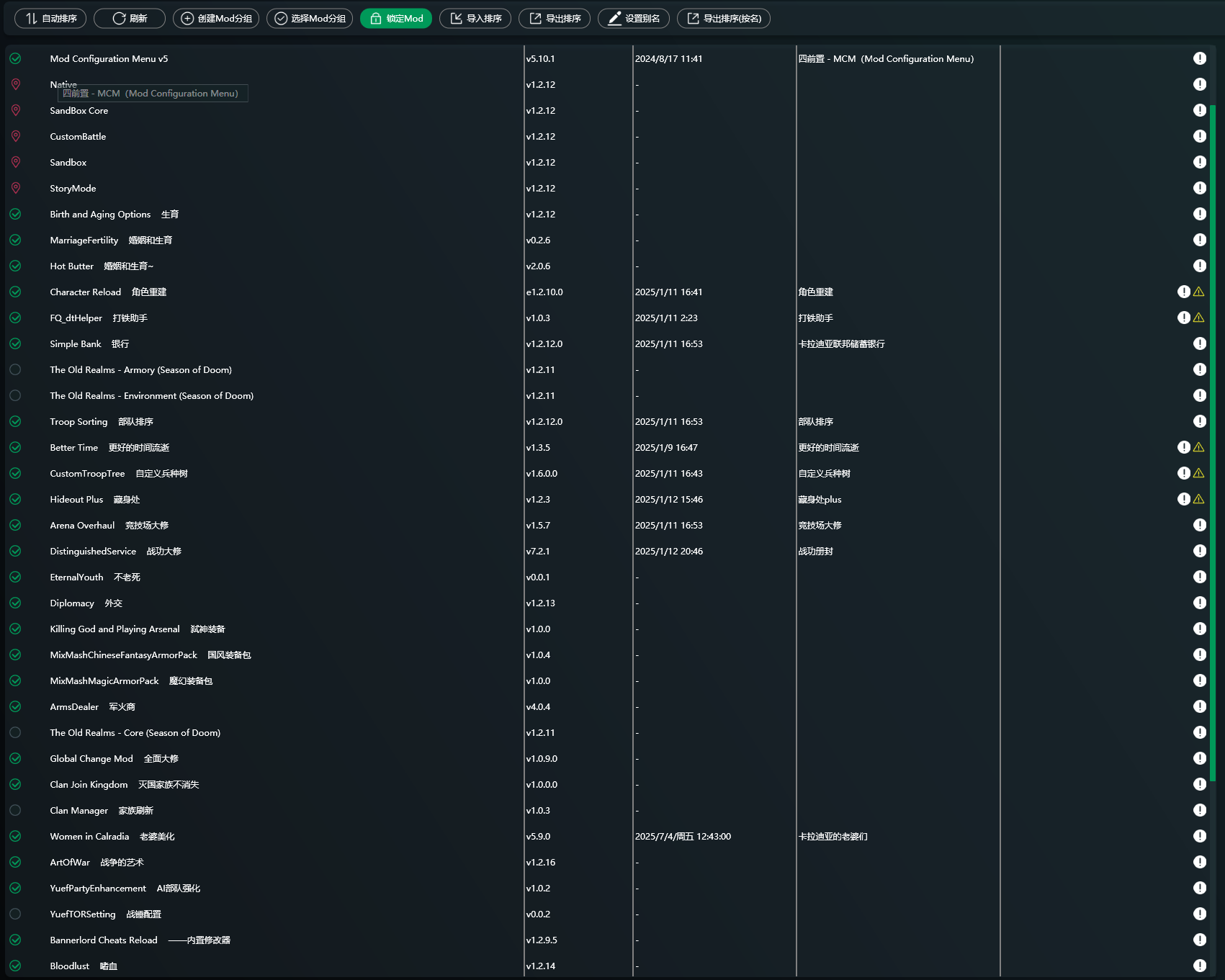This screenshot has width=1225, height=980.
Task: Disable the Troop Sorting mod checkmark
Action: [x=15, y=422]
